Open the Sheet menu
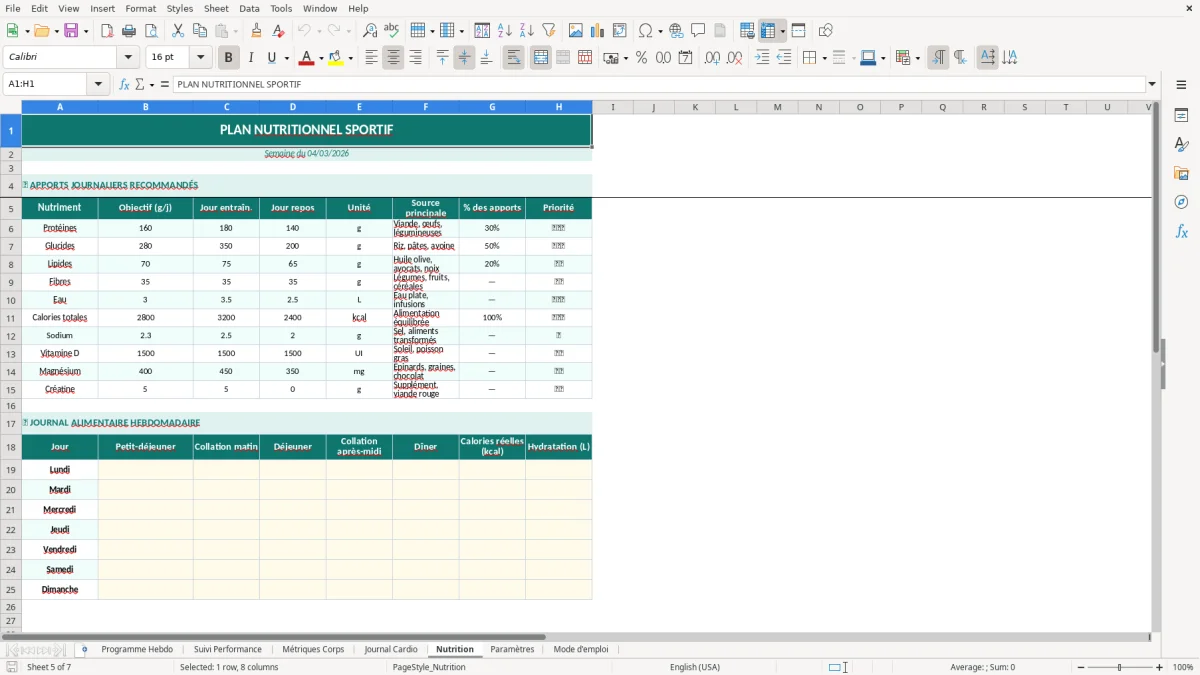Image resolution: width=1200 pixels, height=675 pixels. coord(216,8)
